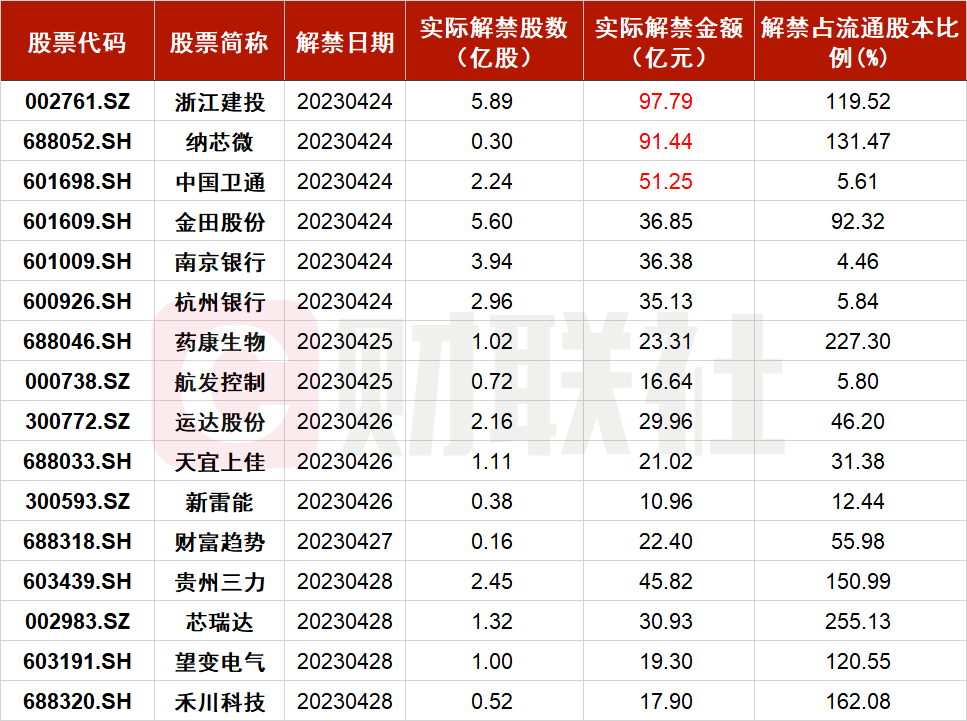The width and height of the screenshot is (967, 721).
Task: Select the red 97.79 amount cell
Action: [x=666, y=101]
